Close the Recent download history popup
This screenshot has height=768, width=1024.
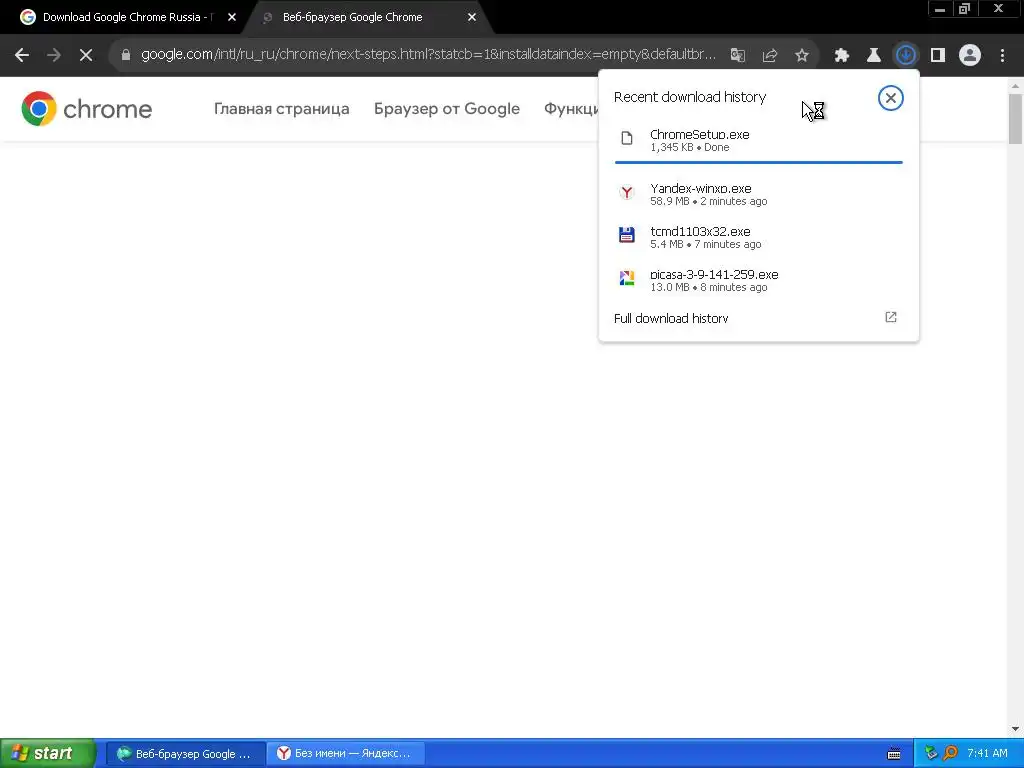[x=891, y=98]
